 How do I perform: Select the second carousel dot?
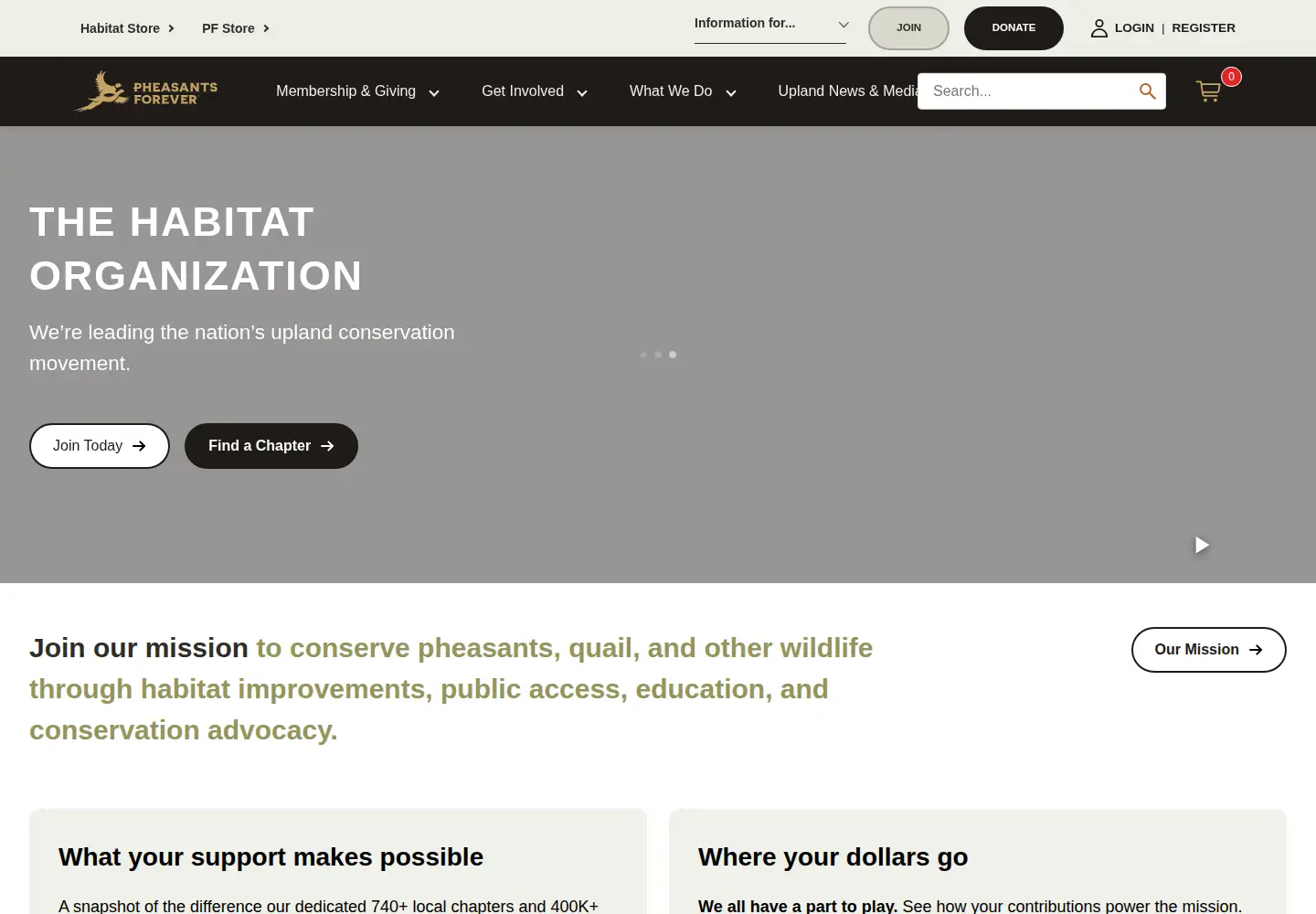pos(658,355)
